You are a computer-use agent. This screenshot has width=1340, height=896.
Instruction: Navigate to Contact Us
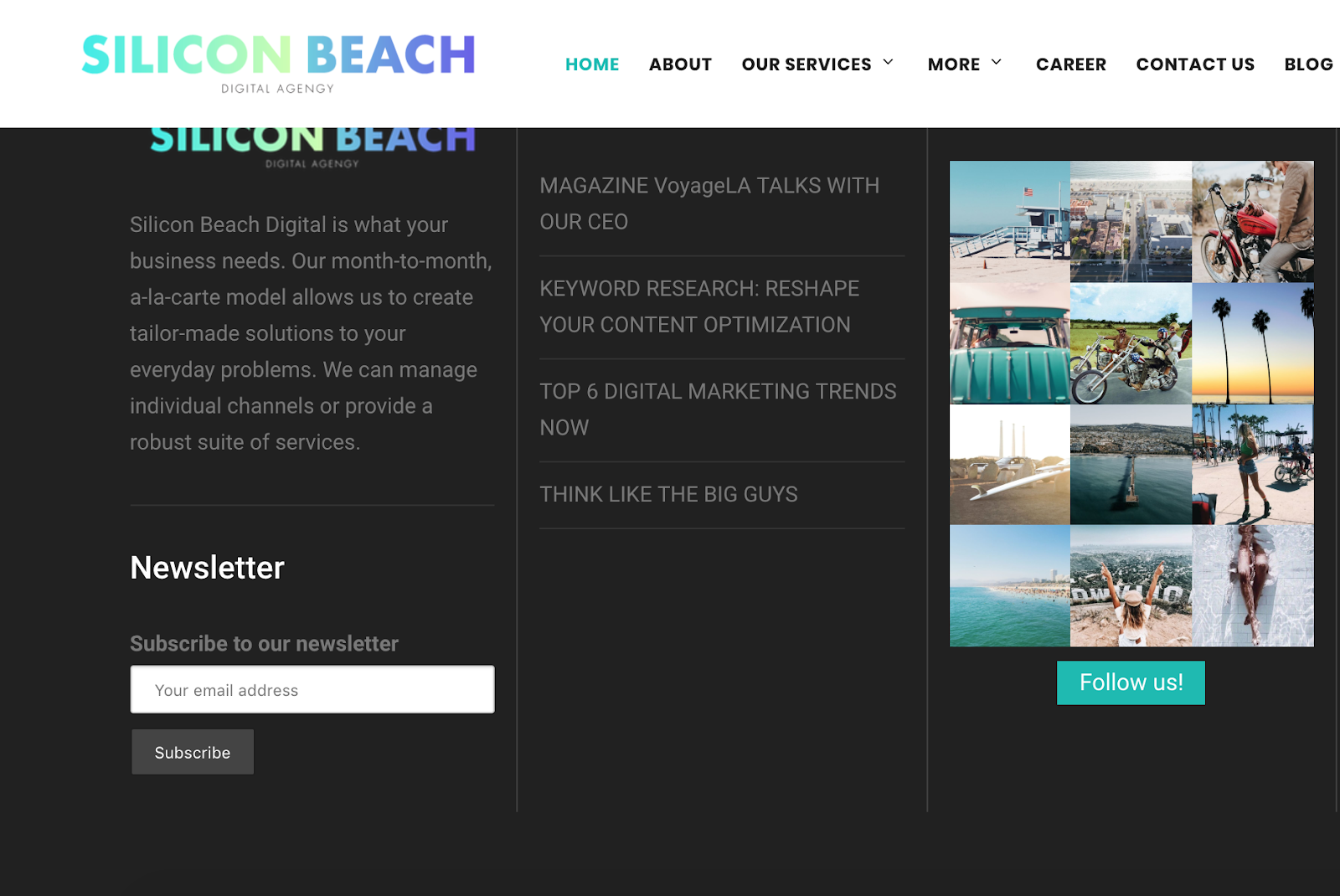[x=1195, y=64]
